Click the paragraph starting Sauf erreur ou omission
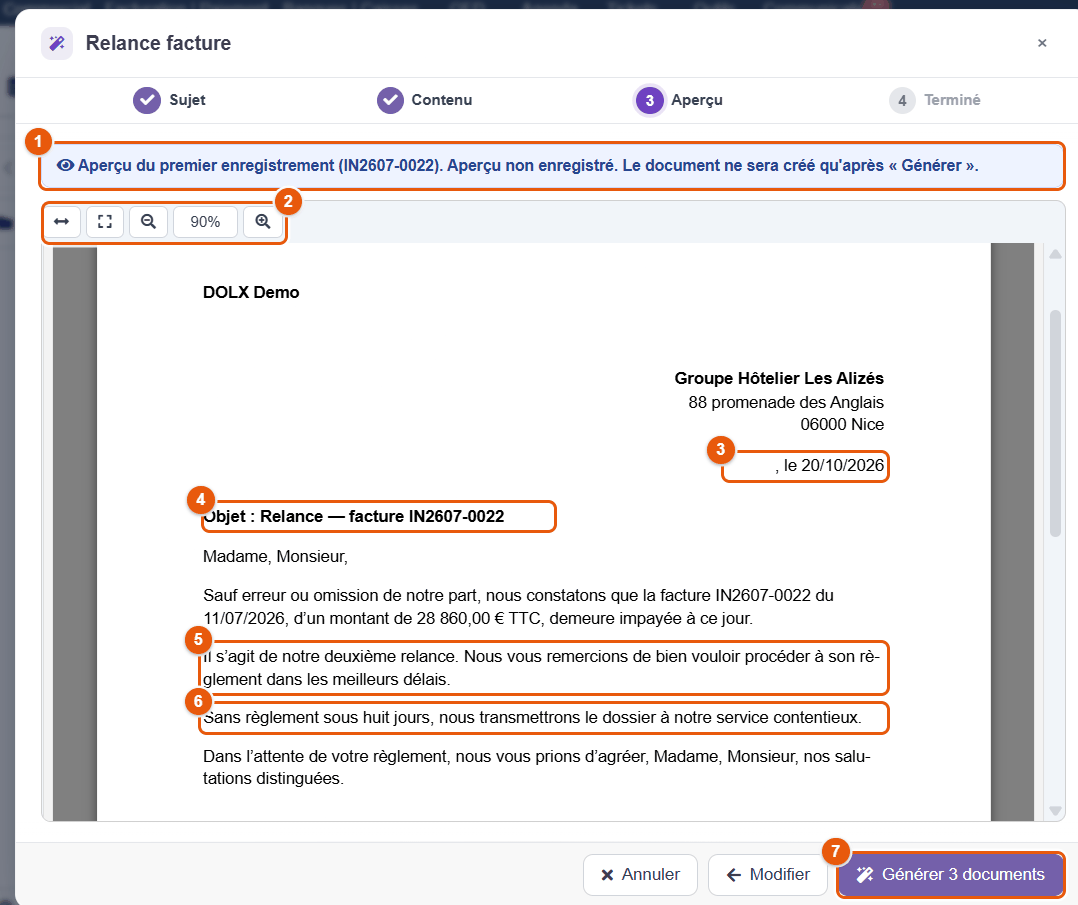The height and width of the screenshot is (905, 1078). (518, 607)
